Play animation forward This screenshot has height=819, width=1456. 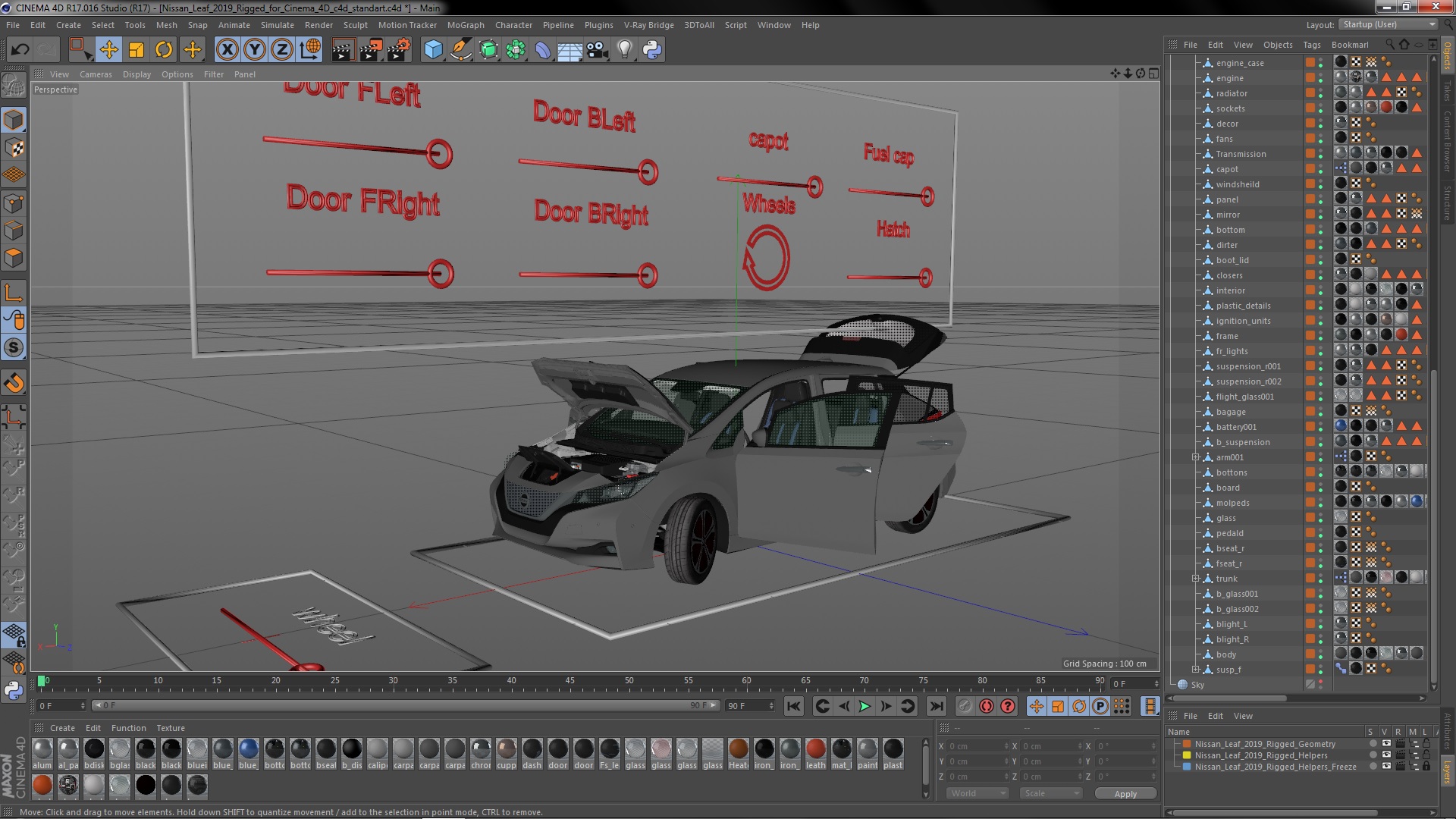tap(864, 707)
